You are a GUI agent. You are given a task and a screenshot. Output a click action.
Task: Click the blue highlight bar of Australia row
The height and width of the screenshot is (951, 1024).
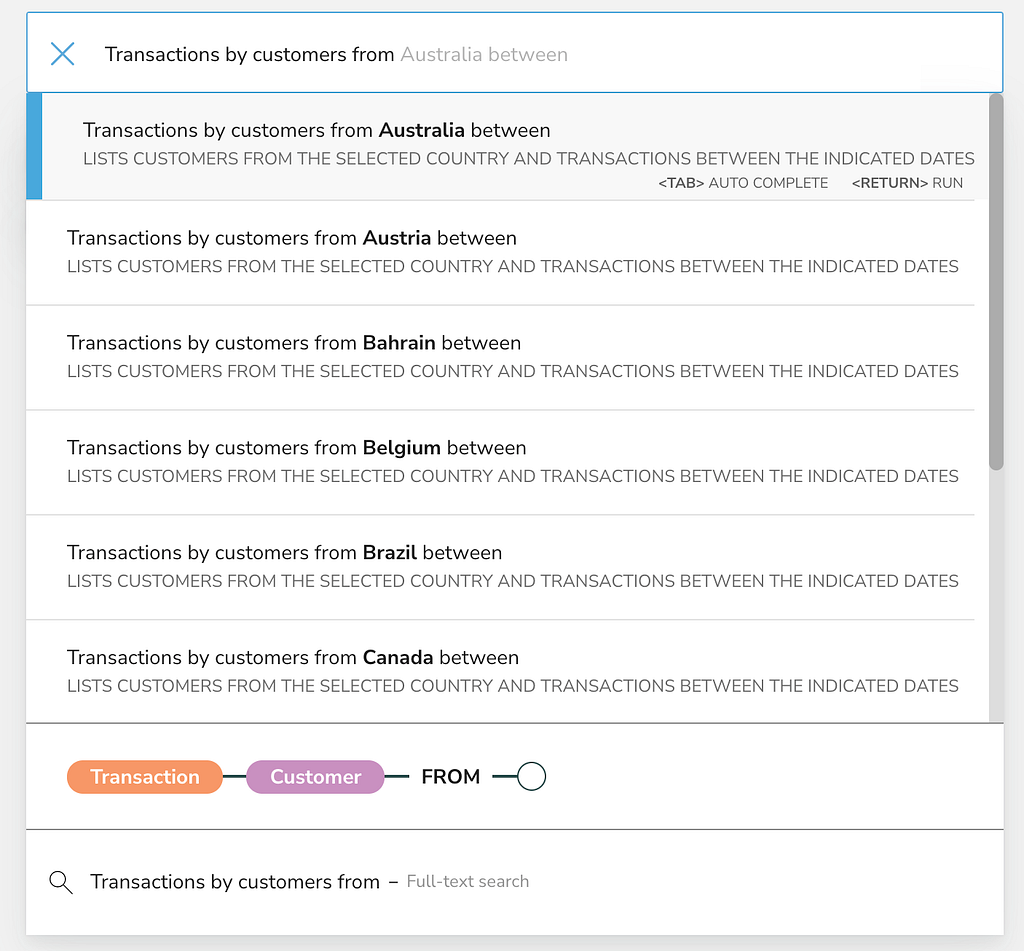(34, 146)
